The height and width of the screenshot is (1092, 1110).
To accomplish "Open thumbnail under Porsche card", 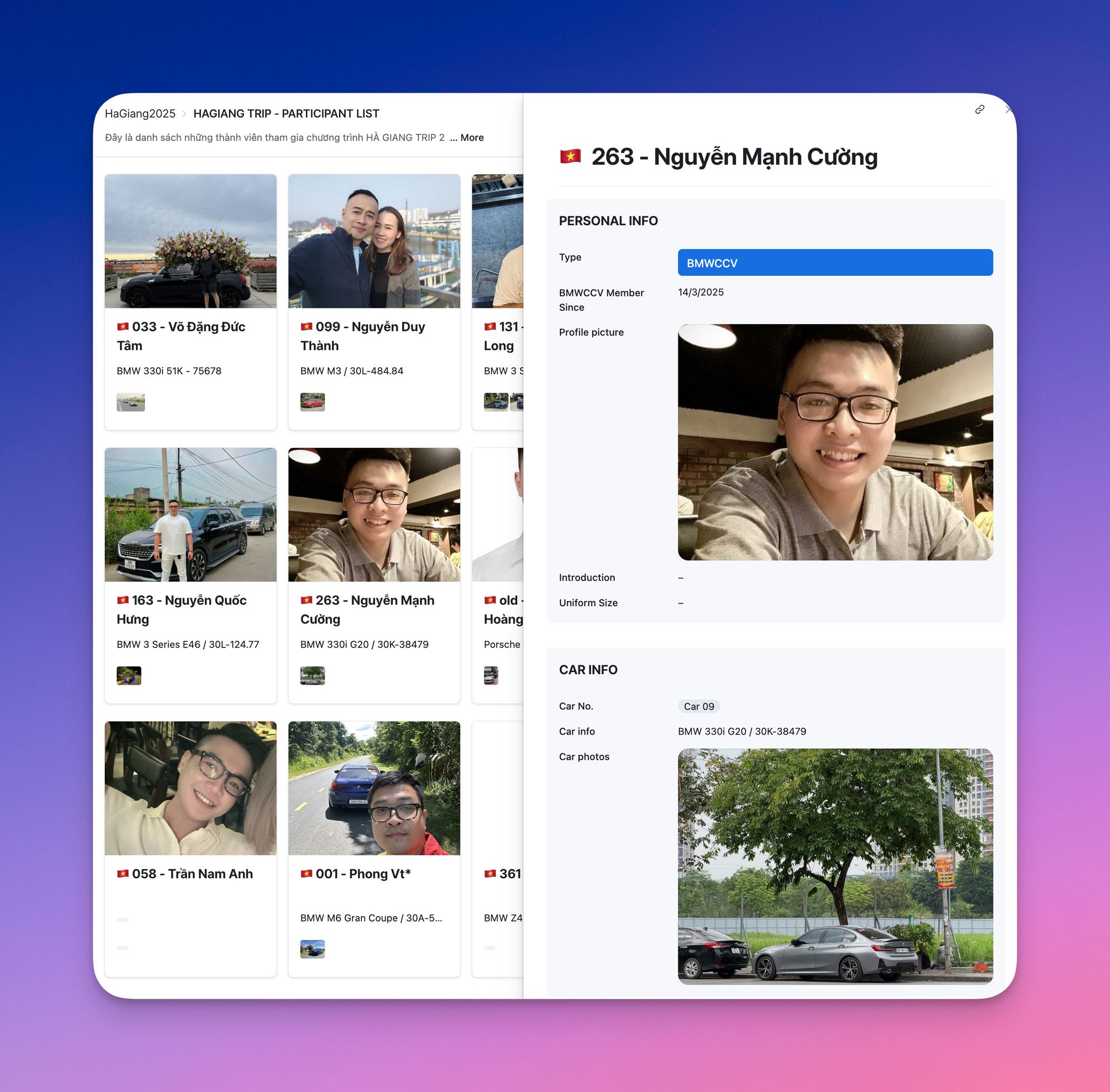I will point(491,676).
